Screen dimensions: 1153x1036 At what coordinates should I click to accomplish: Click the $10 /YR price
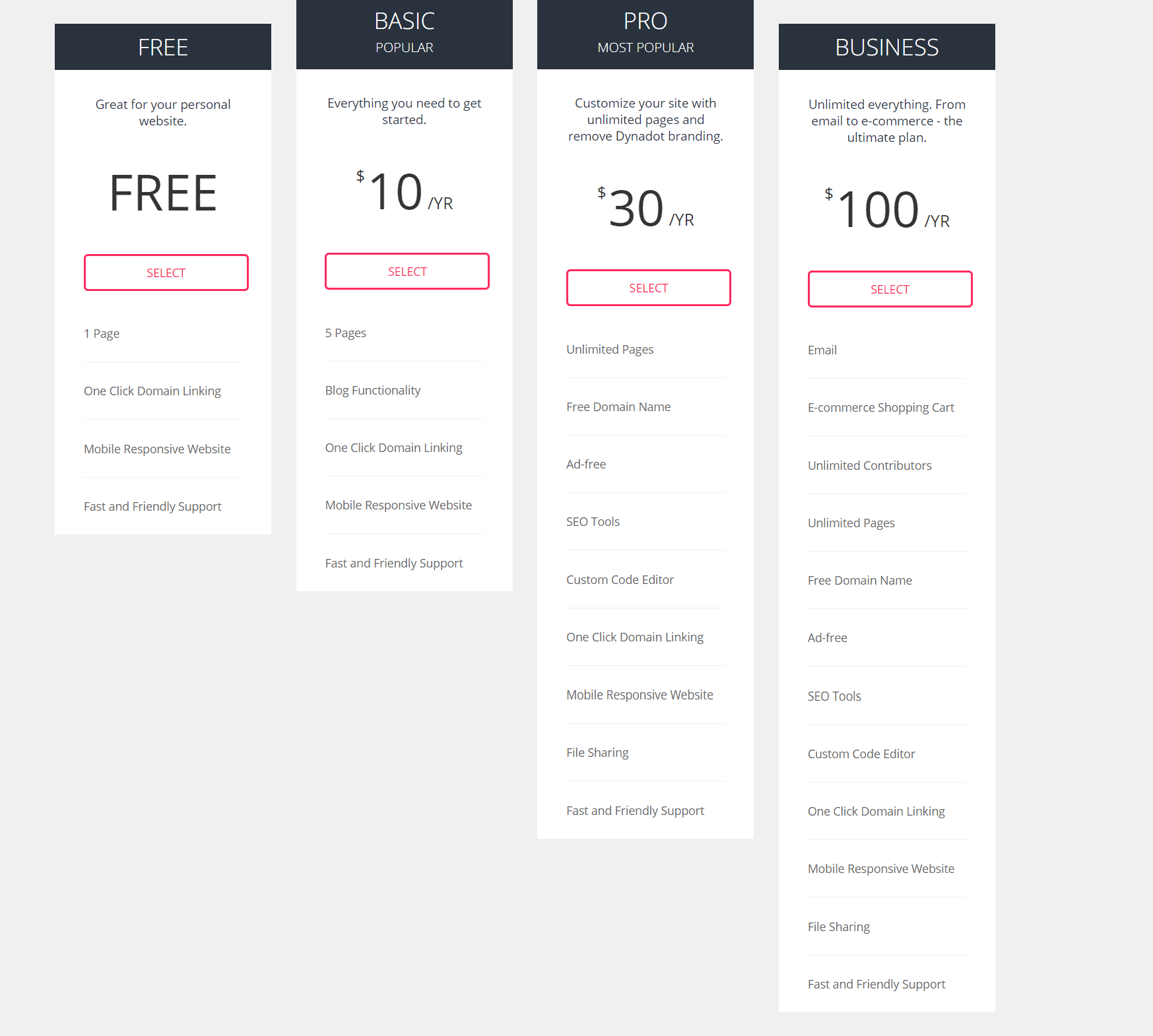coord(405,192)
